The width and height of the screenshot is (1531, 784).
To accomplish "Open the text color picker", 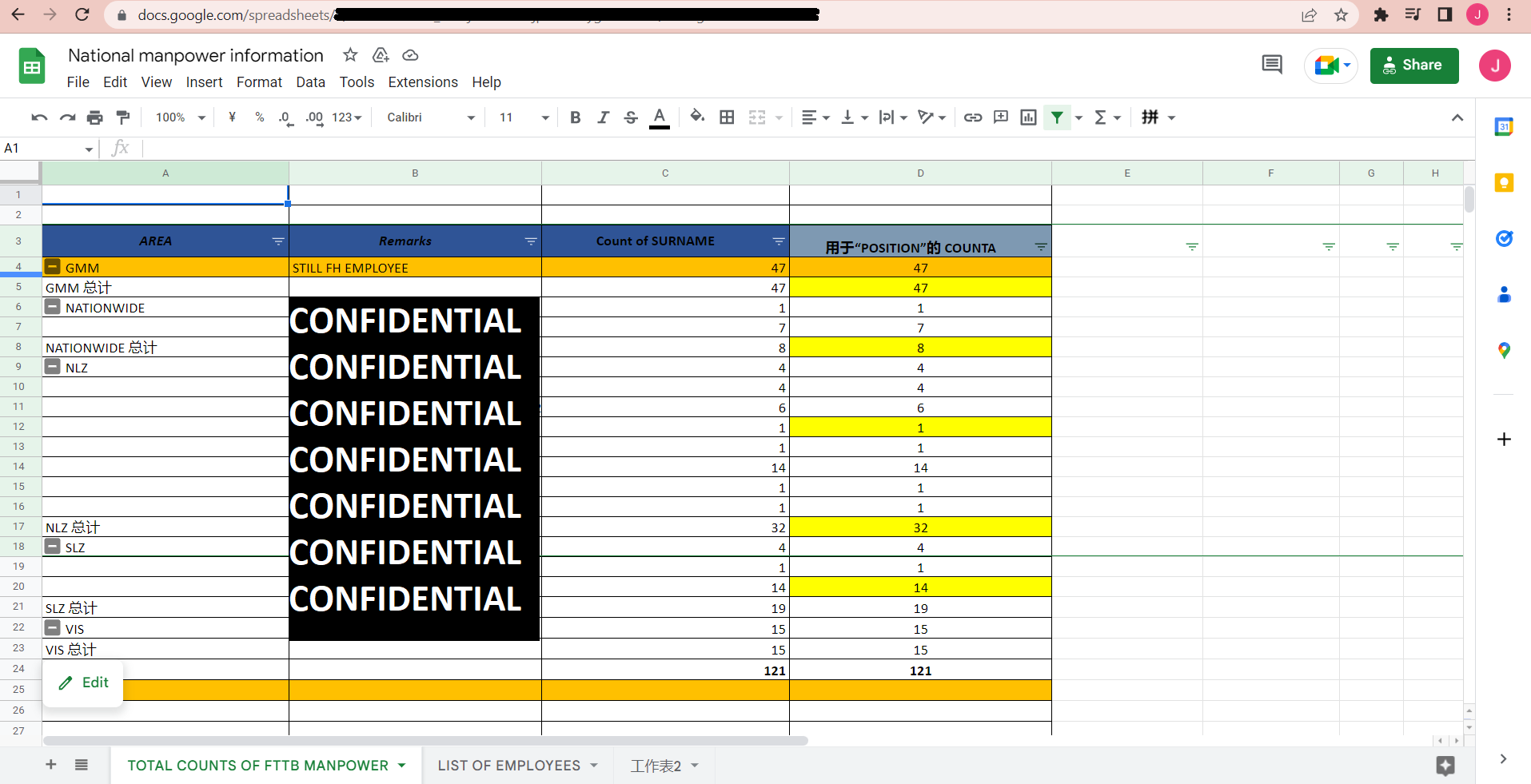I will pyautogui.click(x=659, y=117).
